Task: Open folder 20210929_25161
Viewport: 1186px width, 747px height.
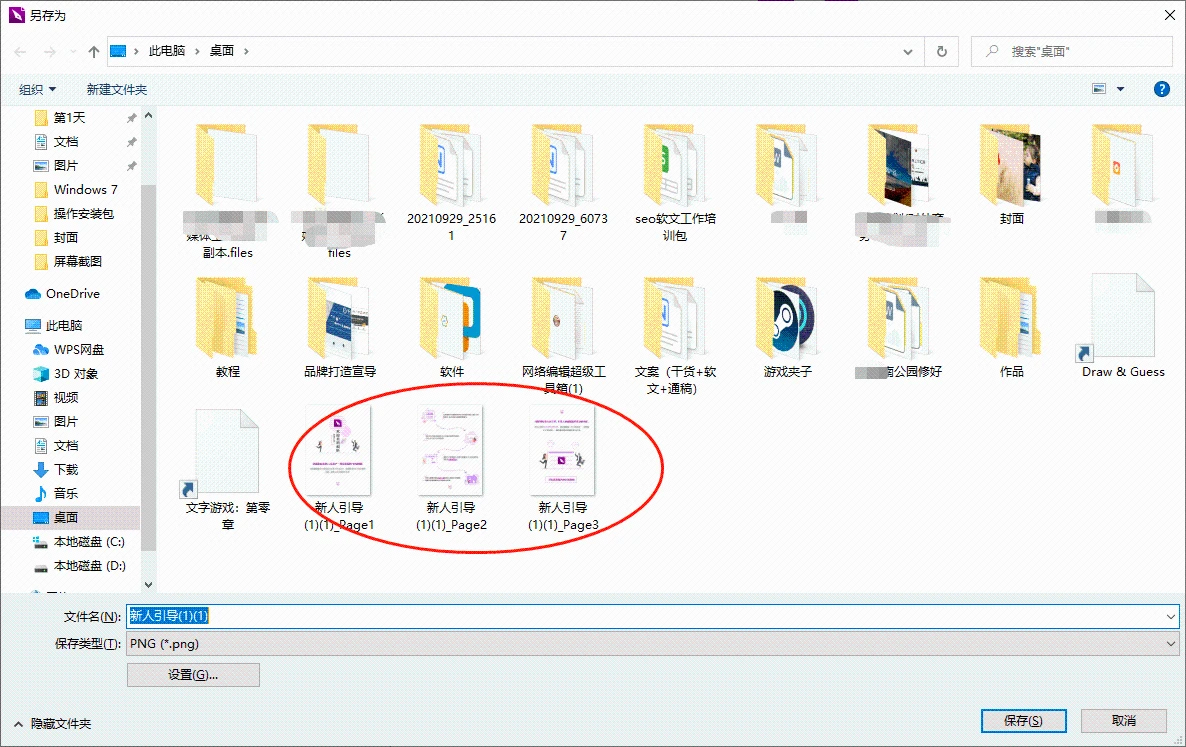Action: click(x=452, y=184)
